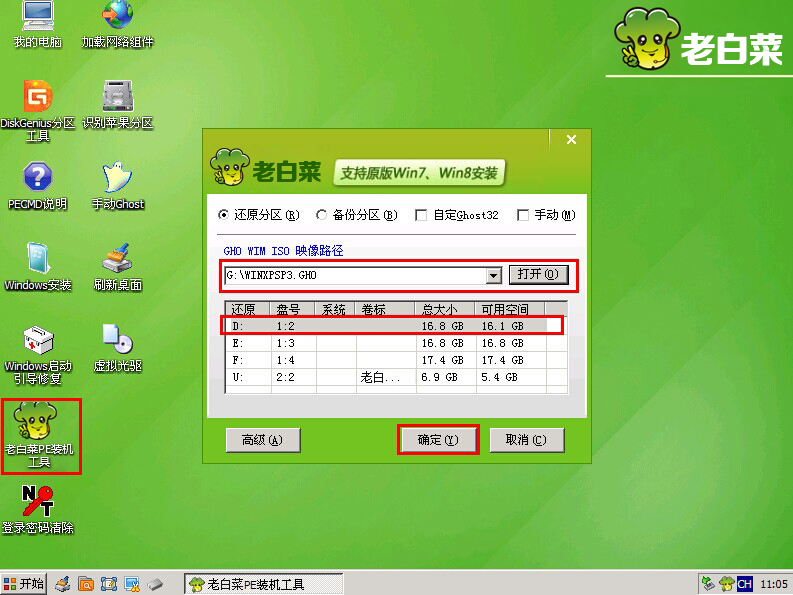
Task: Click the 打开(O) button
Action: click(538, 275)
